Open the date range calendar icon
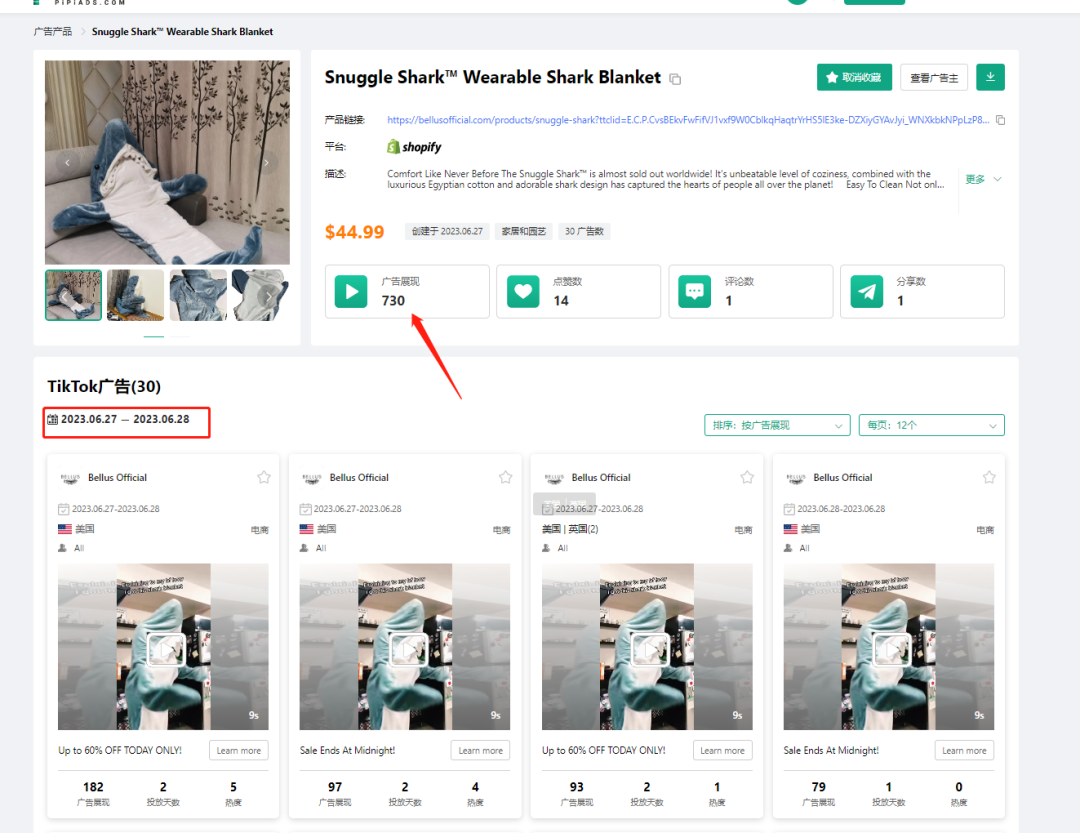Screen dimensions: 1080x833 pos(52,419)
